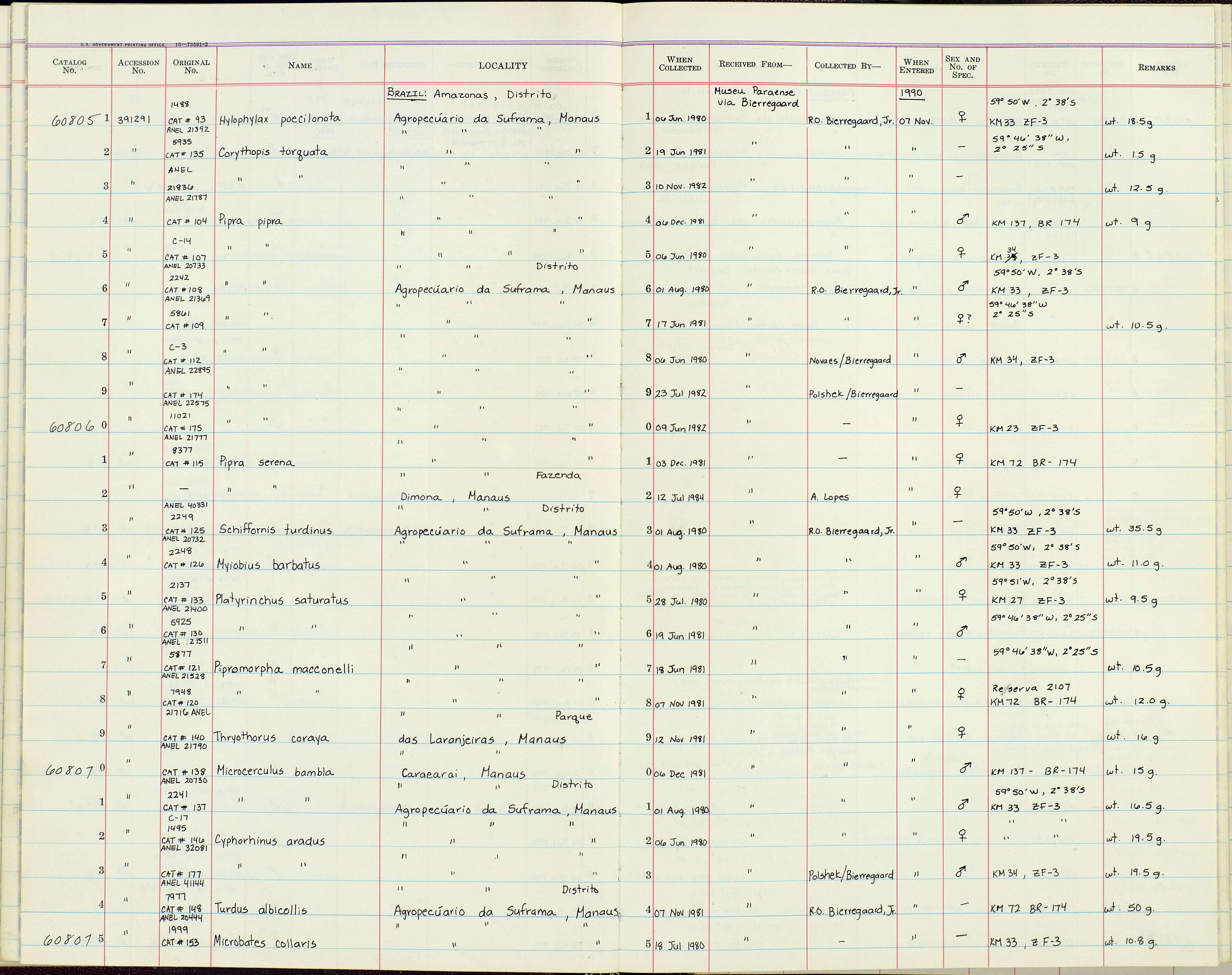Viewport: 1232px width, 975px height.
Task: Click the species name Microbates collaris
Action: click(265, 943)
